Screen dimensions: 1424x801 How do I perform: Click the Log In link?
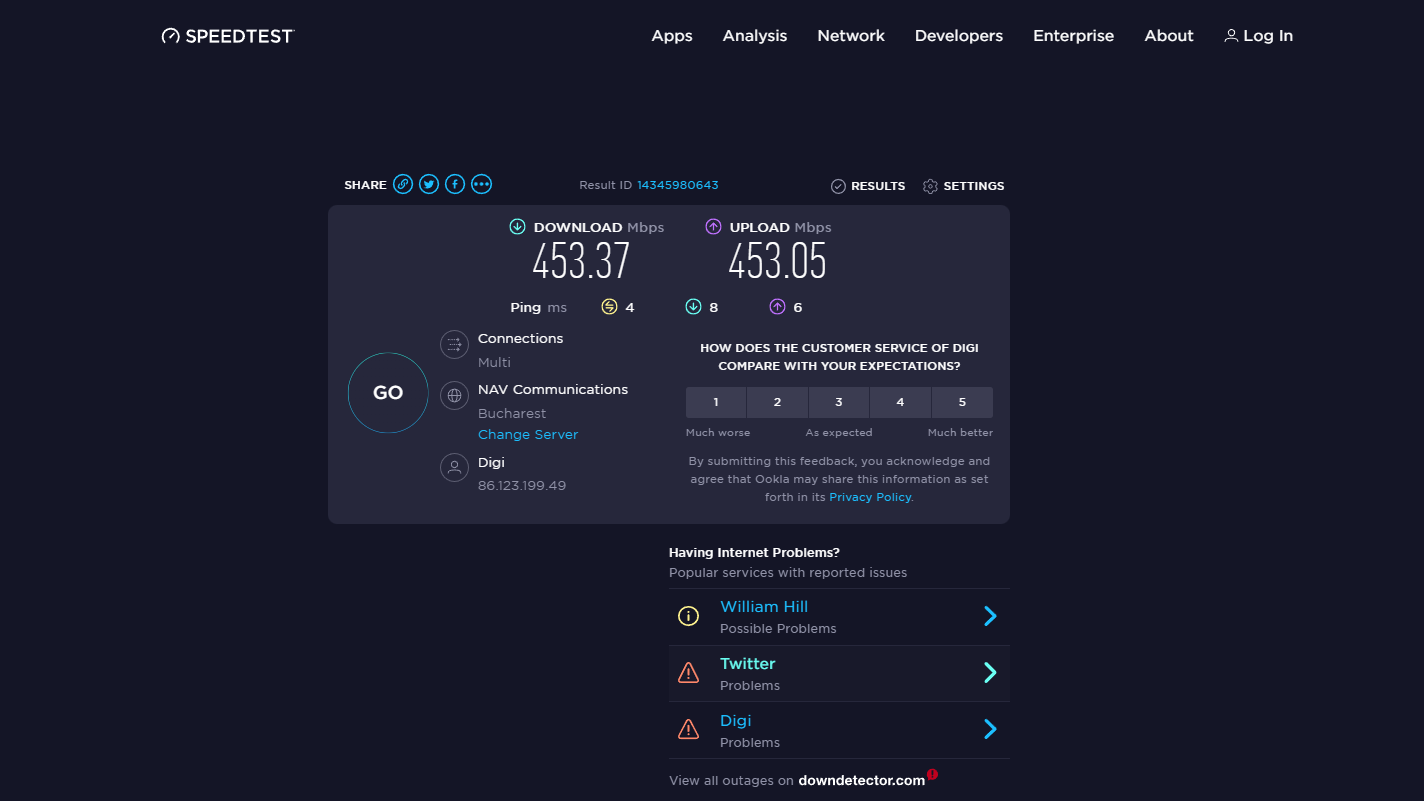click(x=1268, y=36)
